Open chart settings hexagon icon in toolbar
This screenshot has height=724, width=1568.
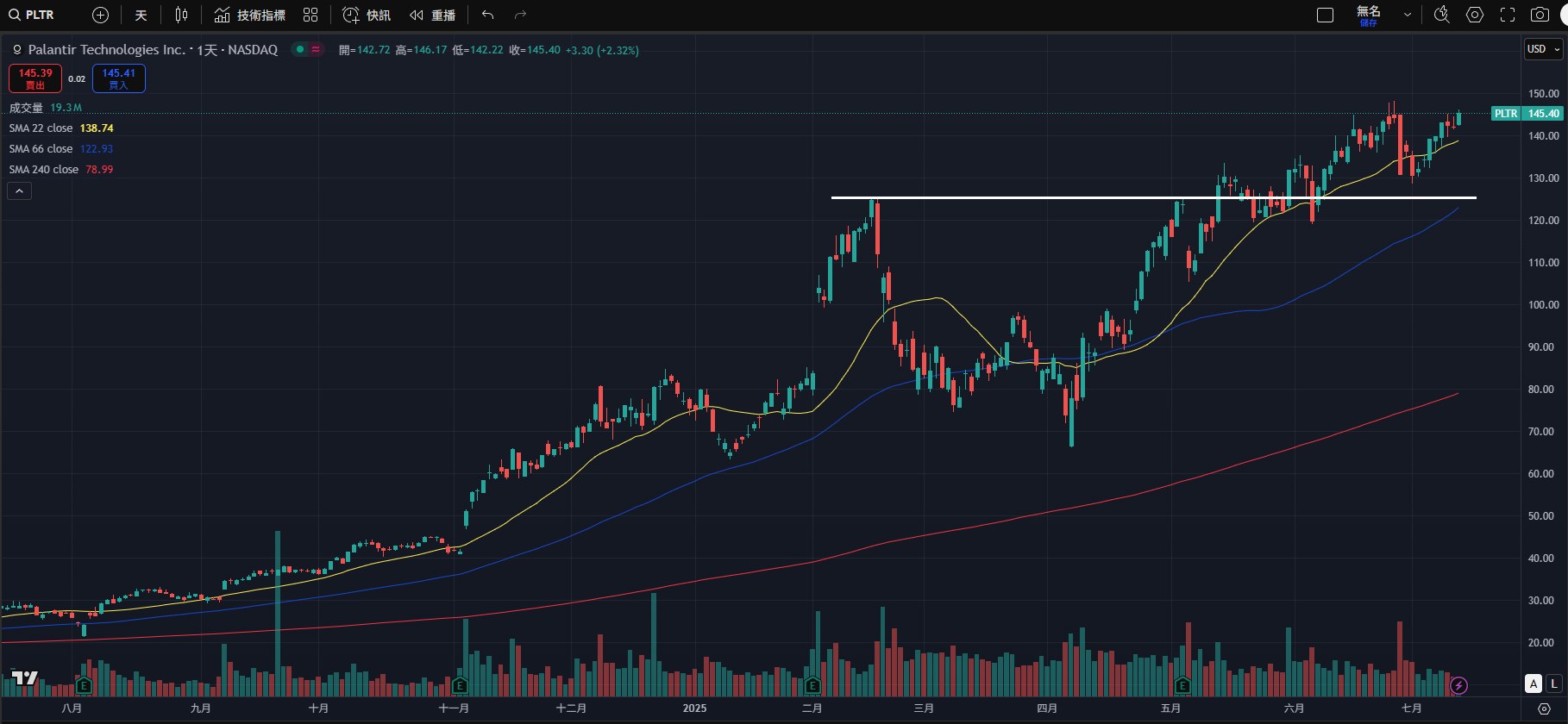tap(1475, 15)
